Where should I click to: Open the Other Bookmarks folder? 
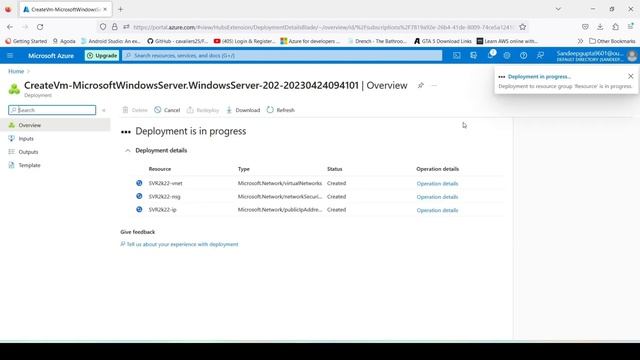click(x=612, y=41)
